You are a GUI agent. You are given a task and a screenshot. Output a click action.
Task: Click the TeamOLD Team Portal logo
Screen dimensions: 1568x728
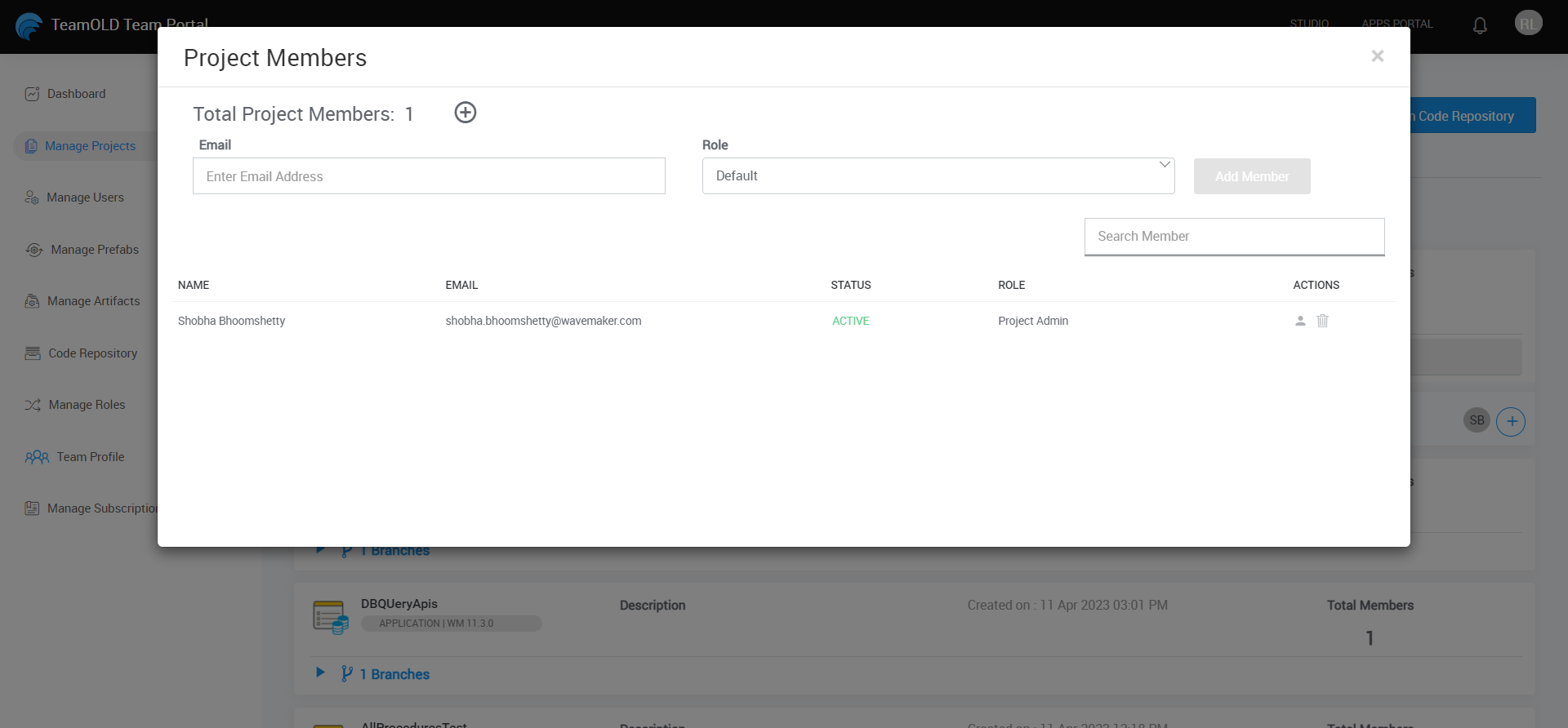pyautogui.click(x=29, y=25)
